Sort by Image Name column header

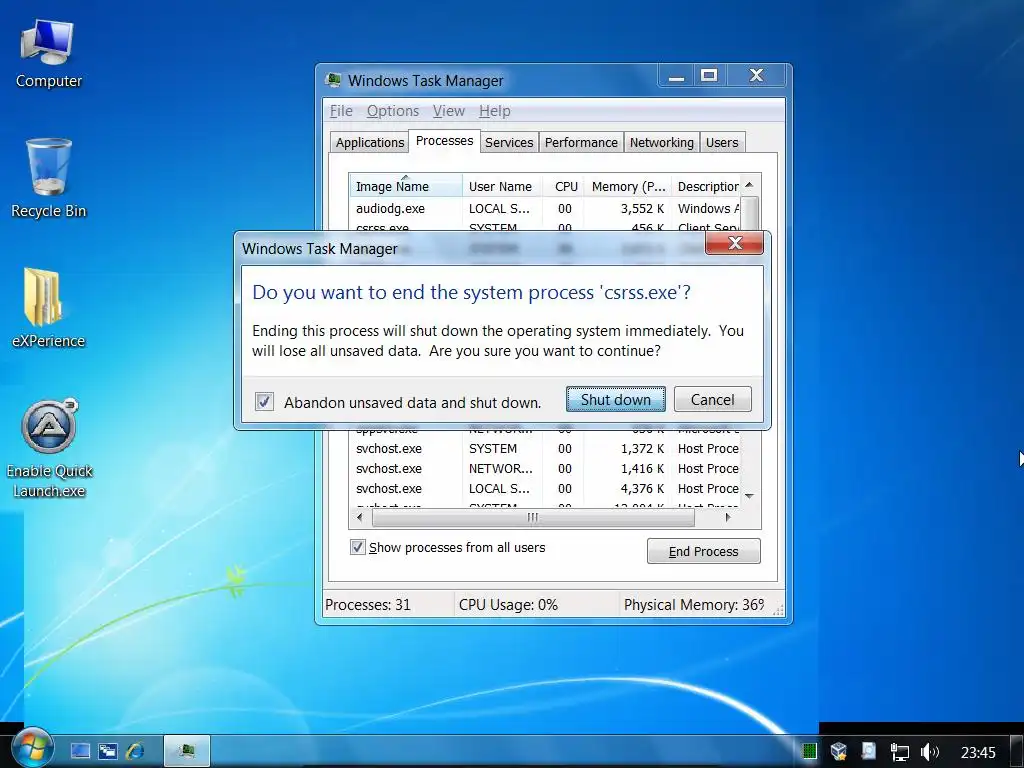406,186
